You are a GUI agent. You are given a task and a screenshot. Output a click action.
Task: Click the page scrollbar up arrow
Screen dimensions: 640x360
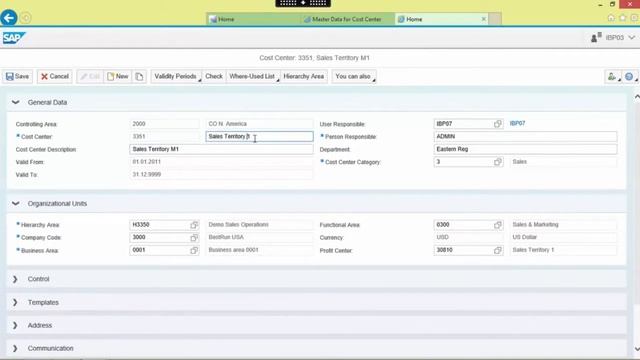(637, 97)
